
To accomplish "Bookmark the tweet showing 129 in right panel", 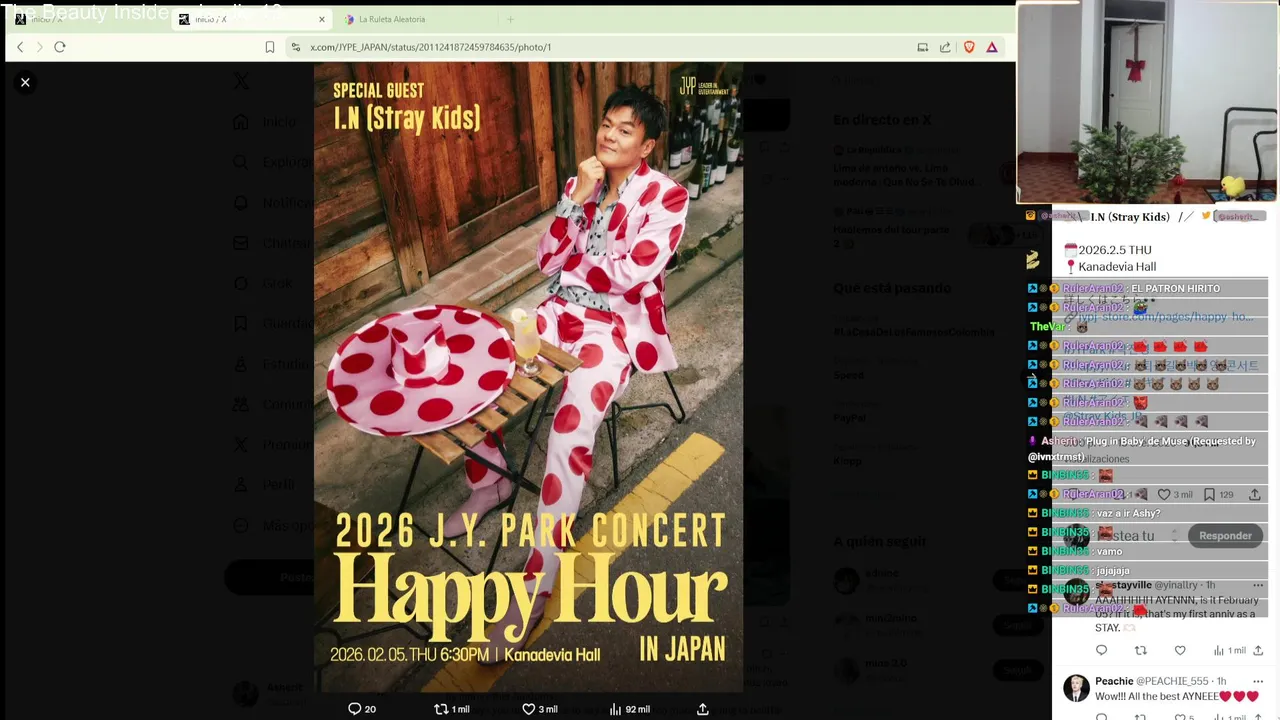I will tap(1218, 495).
